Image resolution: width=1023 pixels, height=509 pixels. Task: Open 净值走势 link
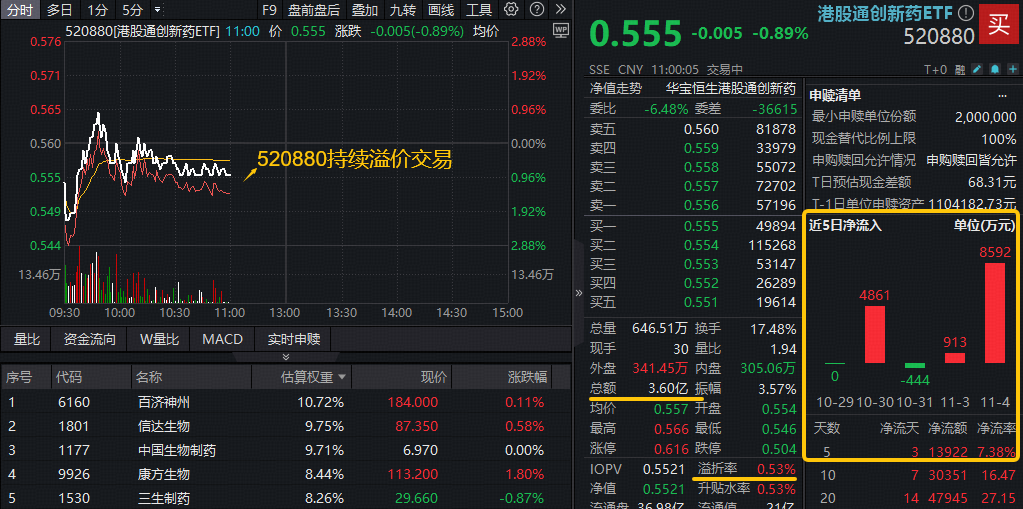click(616, 89)
